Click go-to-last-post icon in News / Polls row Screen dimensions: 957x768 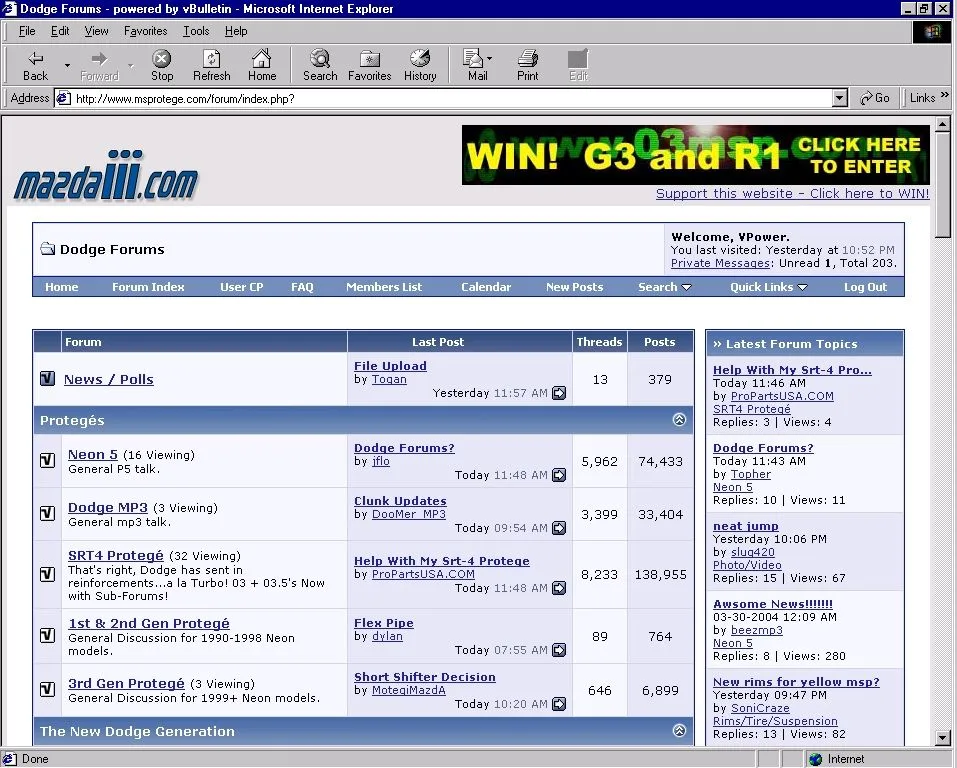click(x=559, y=393)
